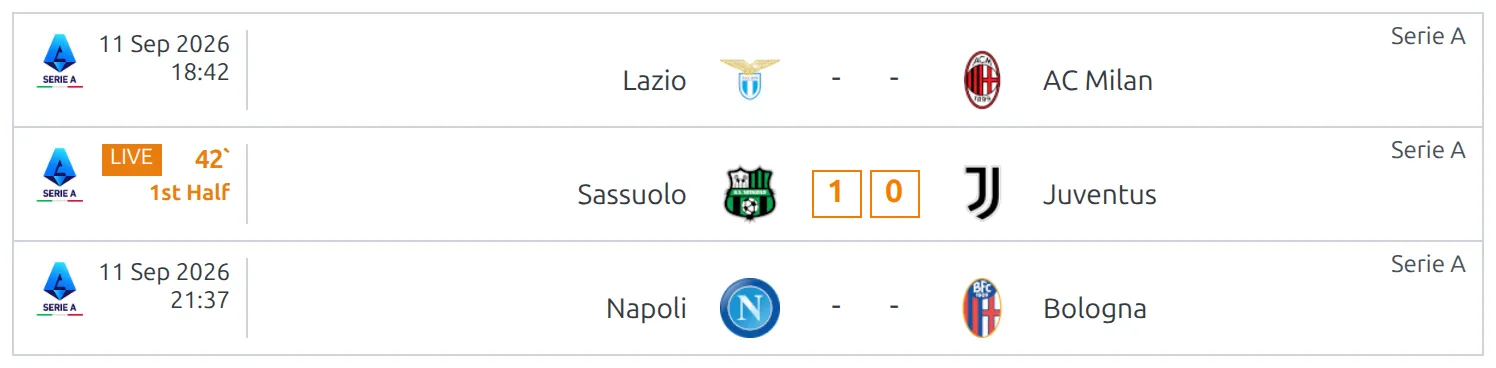1496x368 pixels.
Task: Click the Lazio club crest
Action: (x=749, y=80)
